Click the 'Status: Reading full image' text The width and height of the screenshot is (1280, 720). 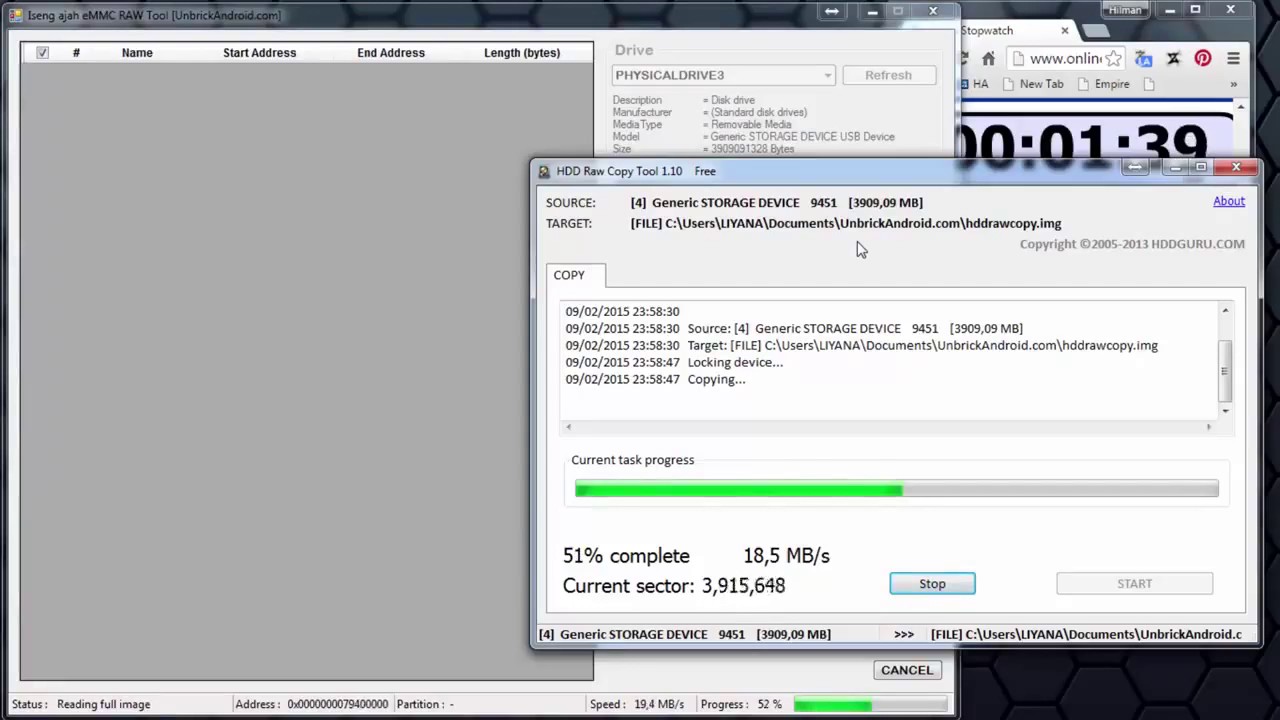pyautogui.click(x=81, y=704)
